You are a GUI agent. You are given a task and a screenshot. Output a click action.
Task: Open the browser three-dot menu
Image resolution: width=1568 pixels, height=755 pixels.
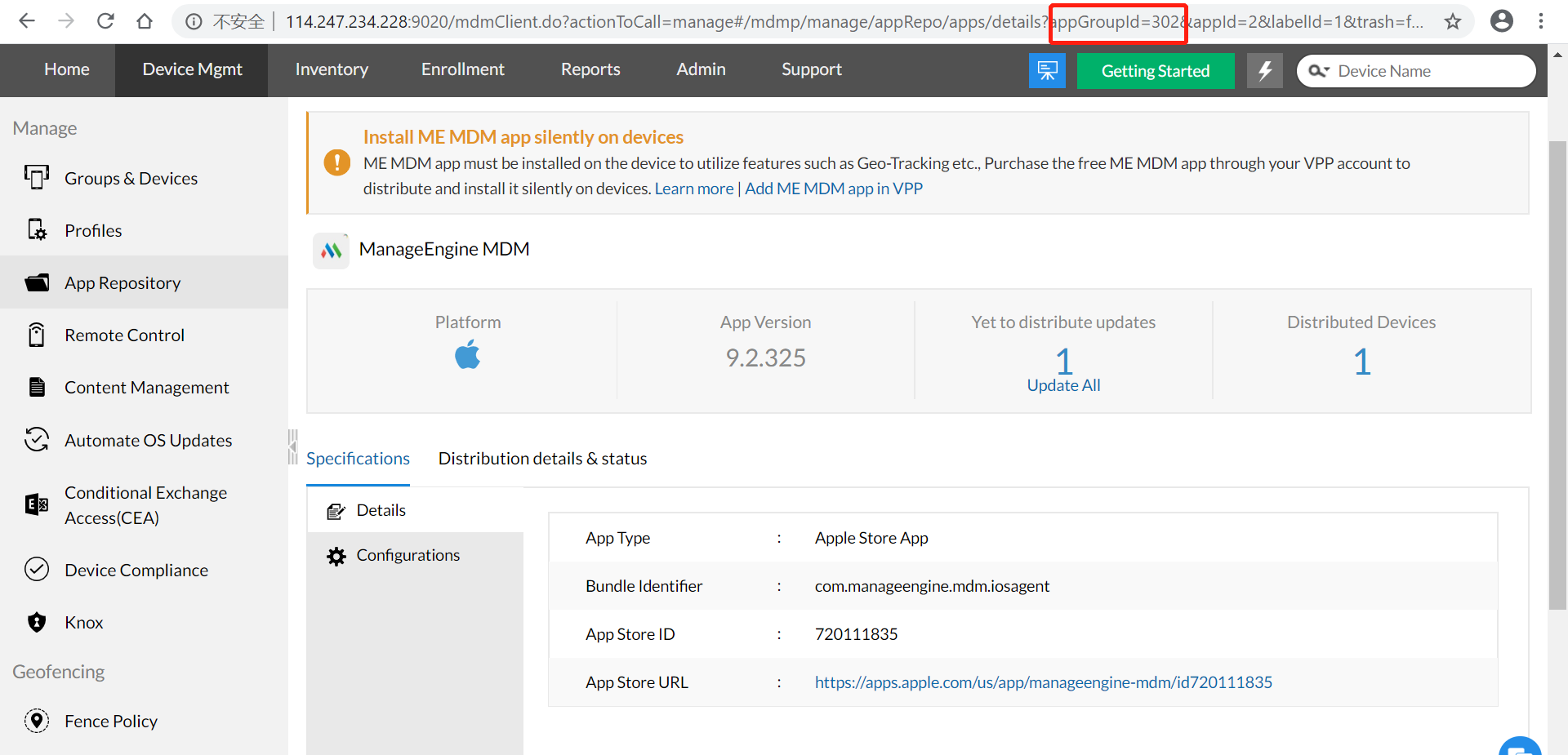1541,21
